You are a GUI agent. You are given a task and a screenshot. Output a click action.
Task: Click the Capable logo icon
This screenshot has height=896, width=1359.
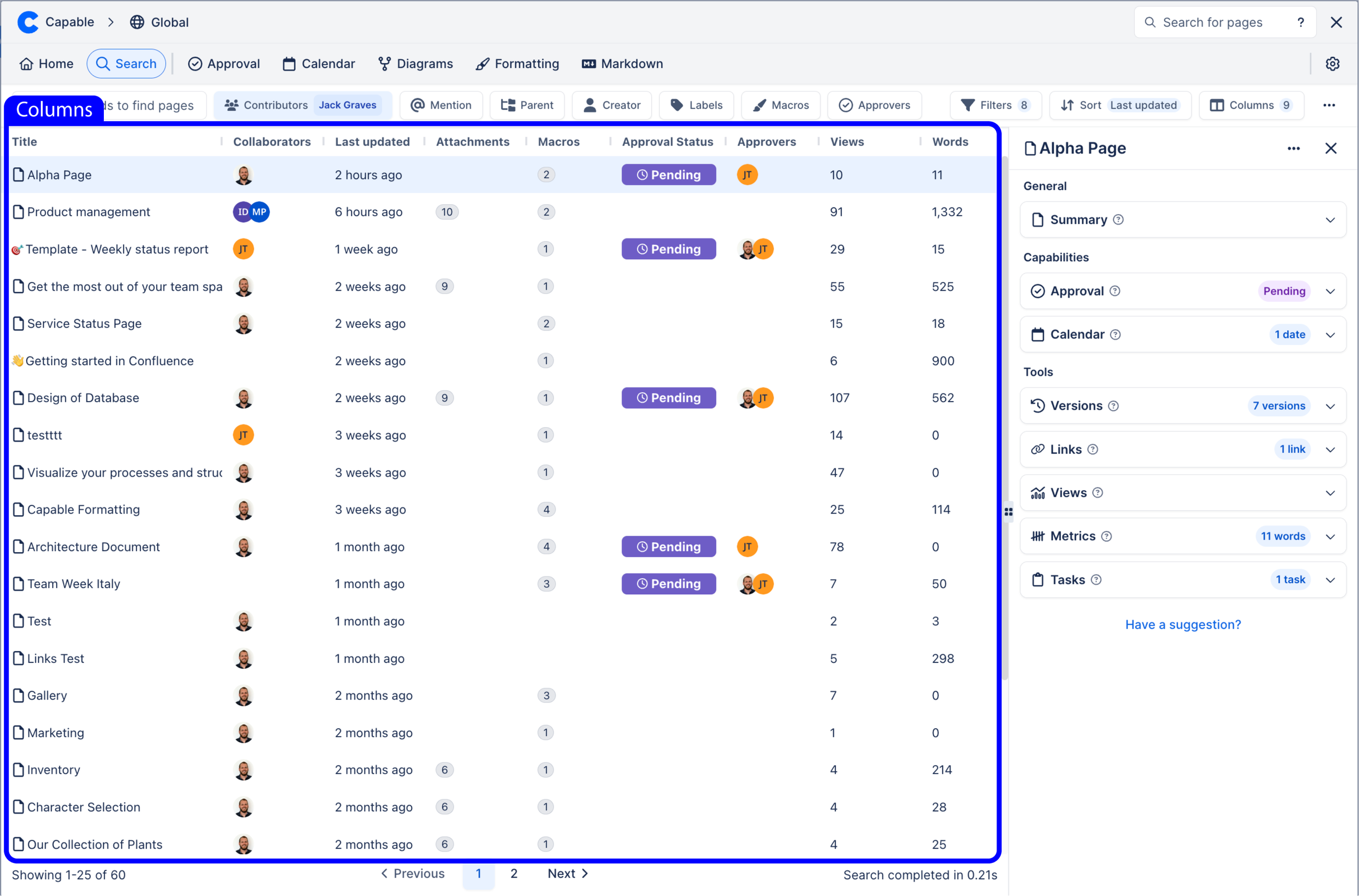coord(27,22)
